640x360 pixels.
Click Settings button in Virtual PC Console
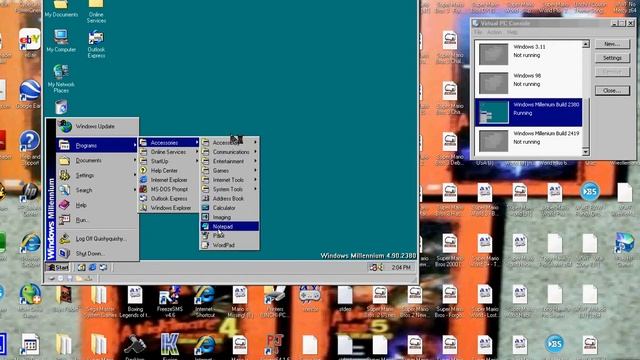[x=612, y=58]
